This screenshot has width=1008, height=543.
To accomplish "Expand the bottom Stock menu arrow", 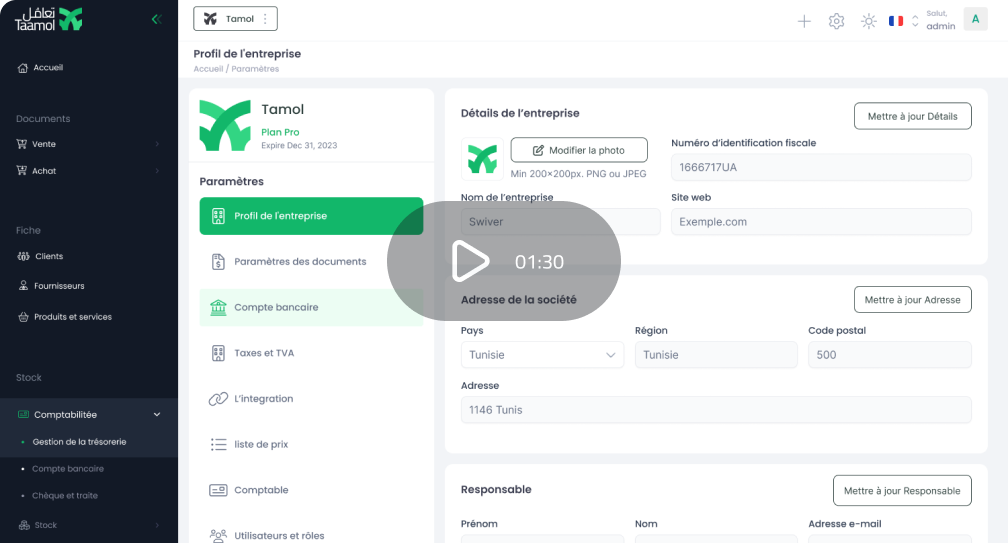I will pos(157,525).
